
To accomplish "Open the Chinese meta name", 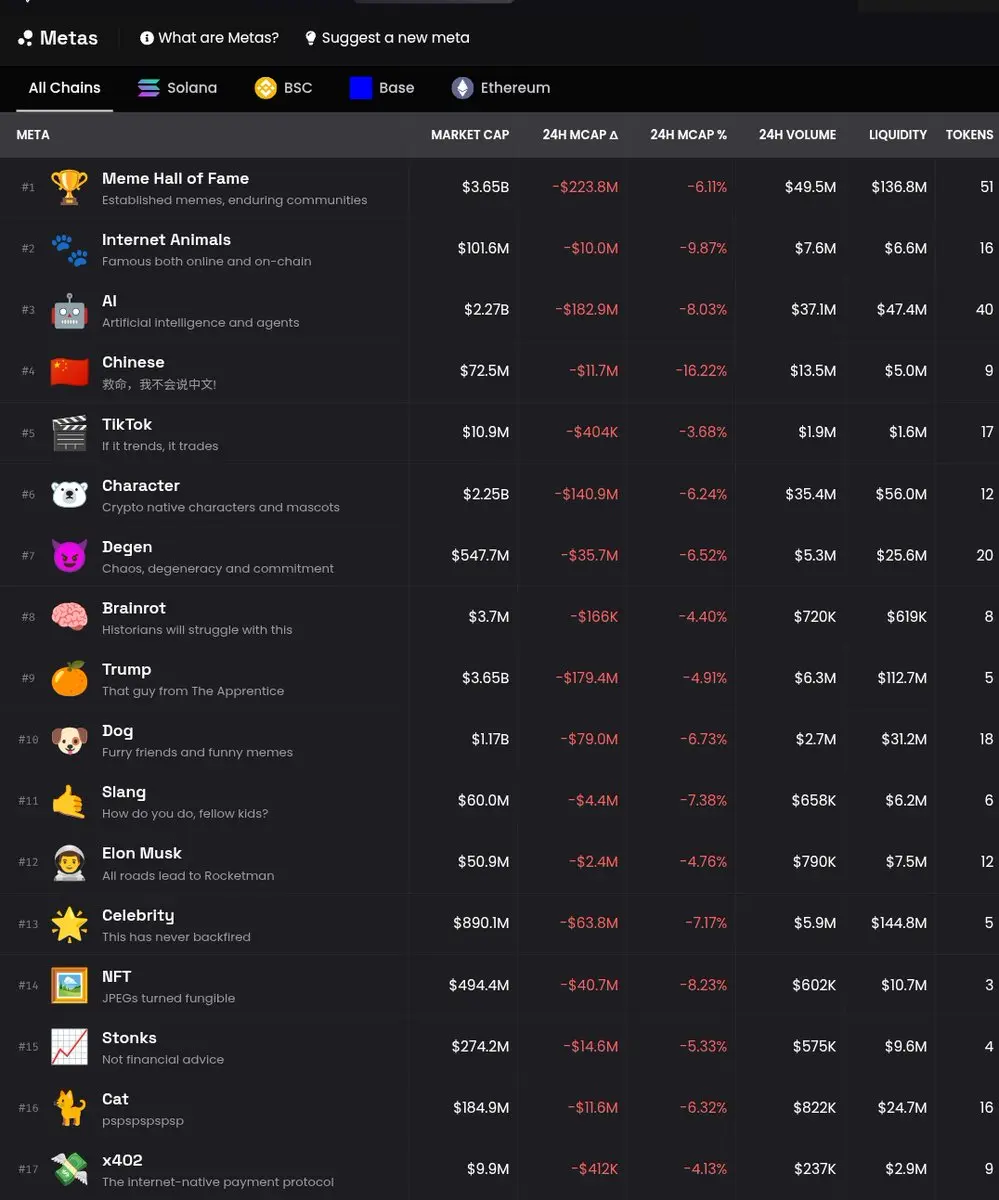I will [x=133, y=363].
